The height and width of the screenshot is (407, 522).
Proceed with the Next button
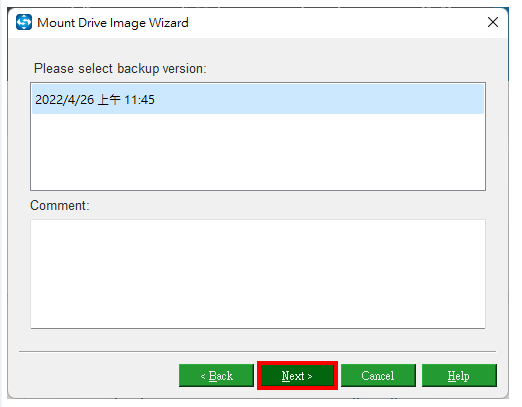tap(297, 376)
